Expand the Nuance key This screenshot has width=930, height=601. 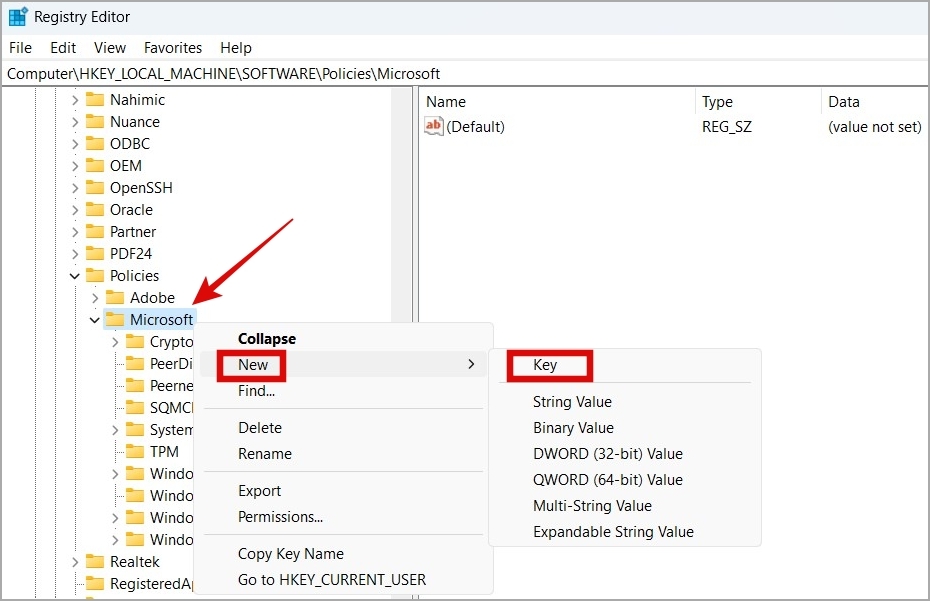point(75,122)
